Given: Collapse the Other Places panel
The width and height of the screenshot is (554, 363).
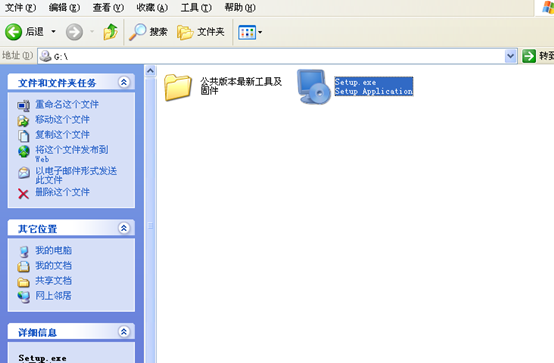Looking at the screenshot, I should click(x=124, y=228).
